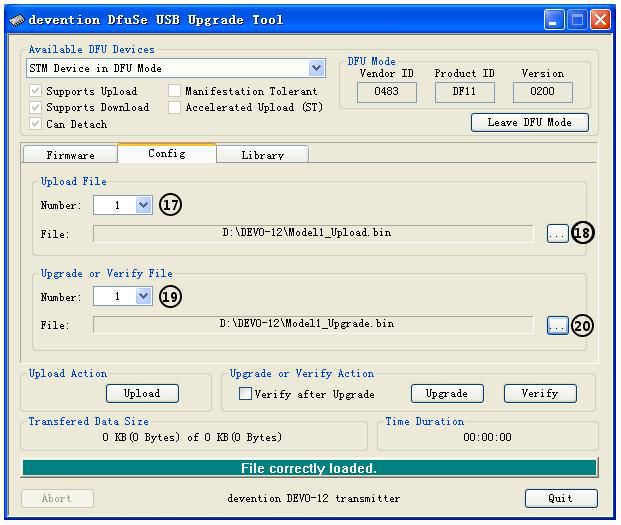621x525 pixels.
Task: Toggle the Supports Download checkbox
Action: pyautogui.click(x=35, y=107)
